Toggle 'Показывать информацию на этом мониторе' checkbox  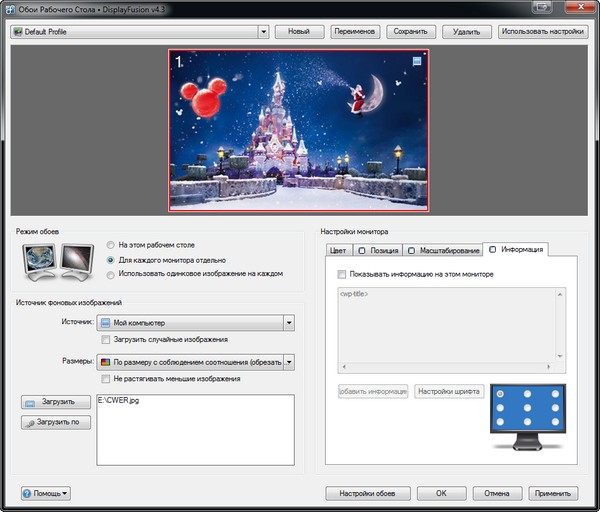click(x=342, y=274)
